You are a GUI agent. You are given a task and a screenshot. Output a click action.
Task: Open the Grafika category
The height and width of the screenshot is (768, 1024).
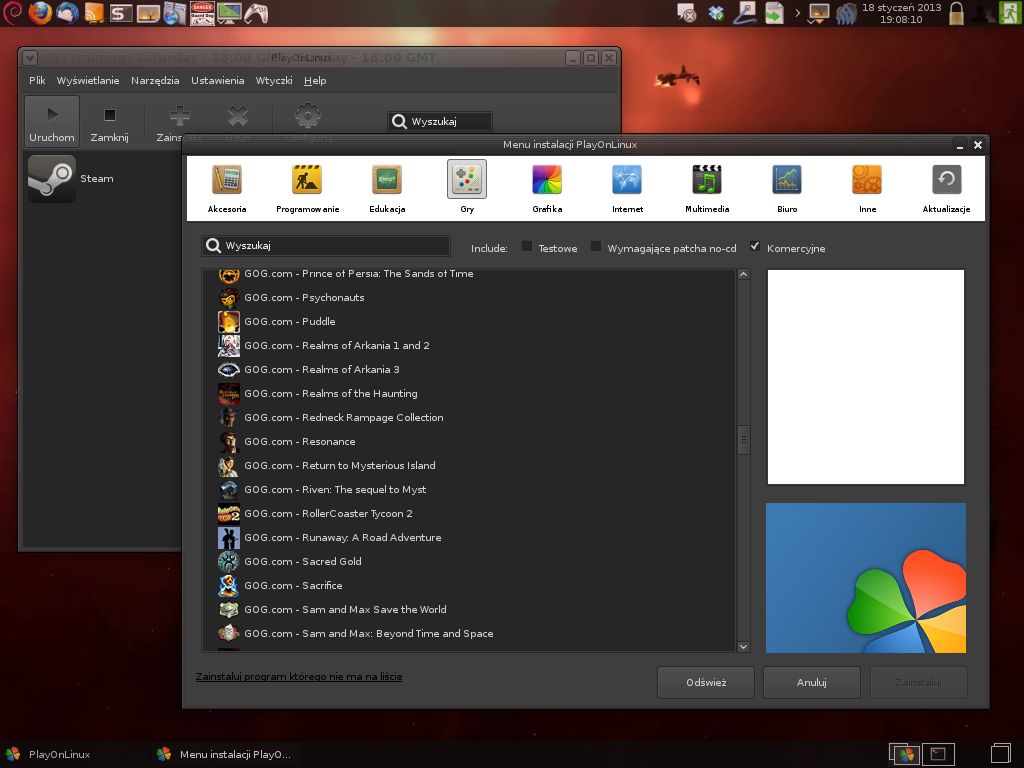pyautogui.click(x=547, y=188)
